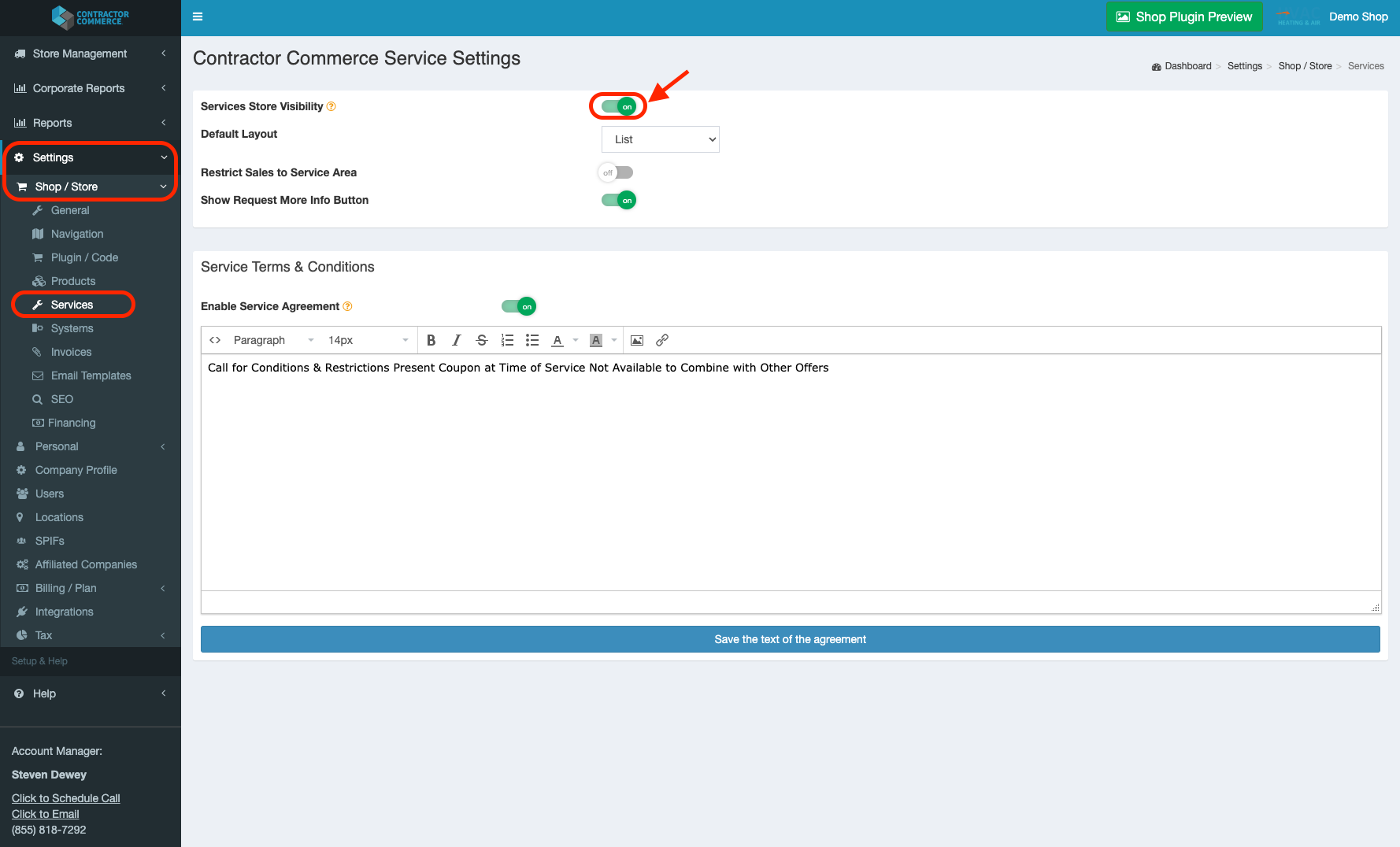Click the SEO magnifier icon
The width and height of the screenshot is (1400, 847).
[x=37, y=399]
